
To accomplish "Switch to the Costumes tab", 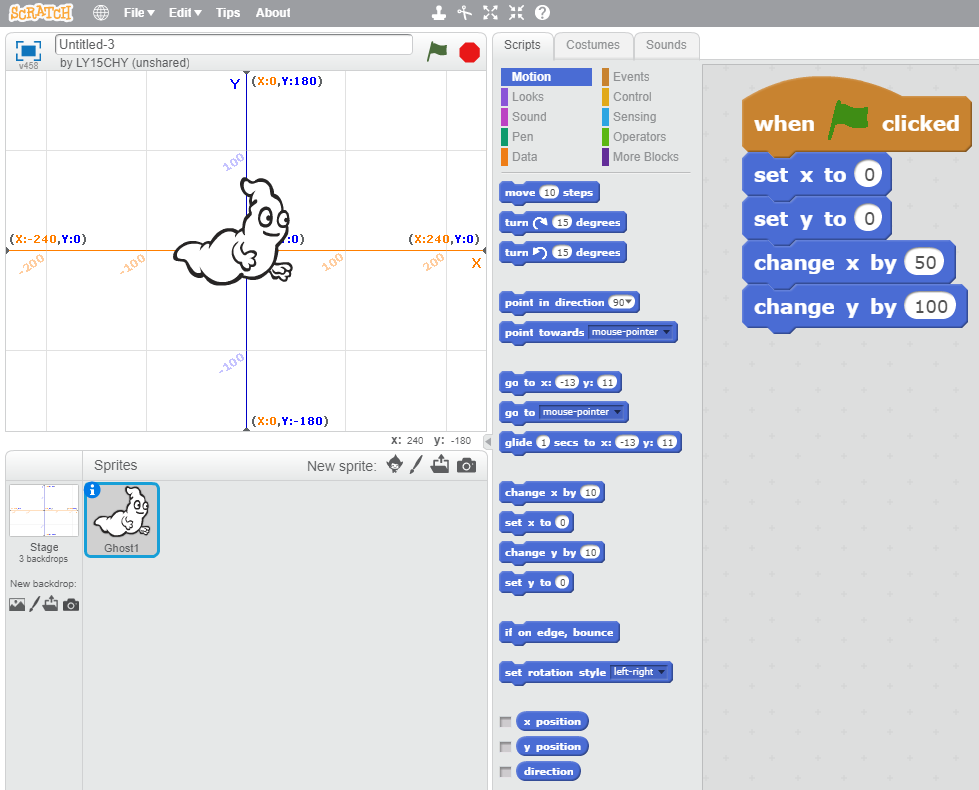I will [592, 45].
